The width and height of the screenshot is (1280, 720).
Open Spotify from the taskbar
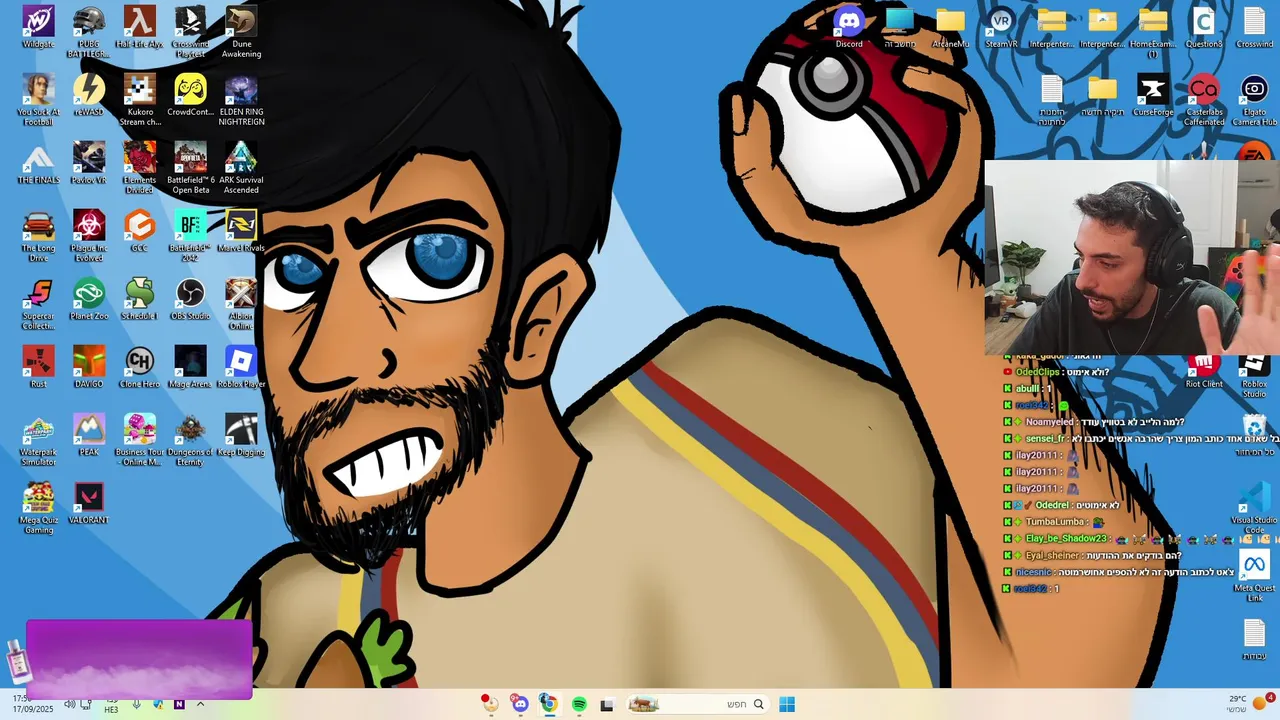pos(579,704)
